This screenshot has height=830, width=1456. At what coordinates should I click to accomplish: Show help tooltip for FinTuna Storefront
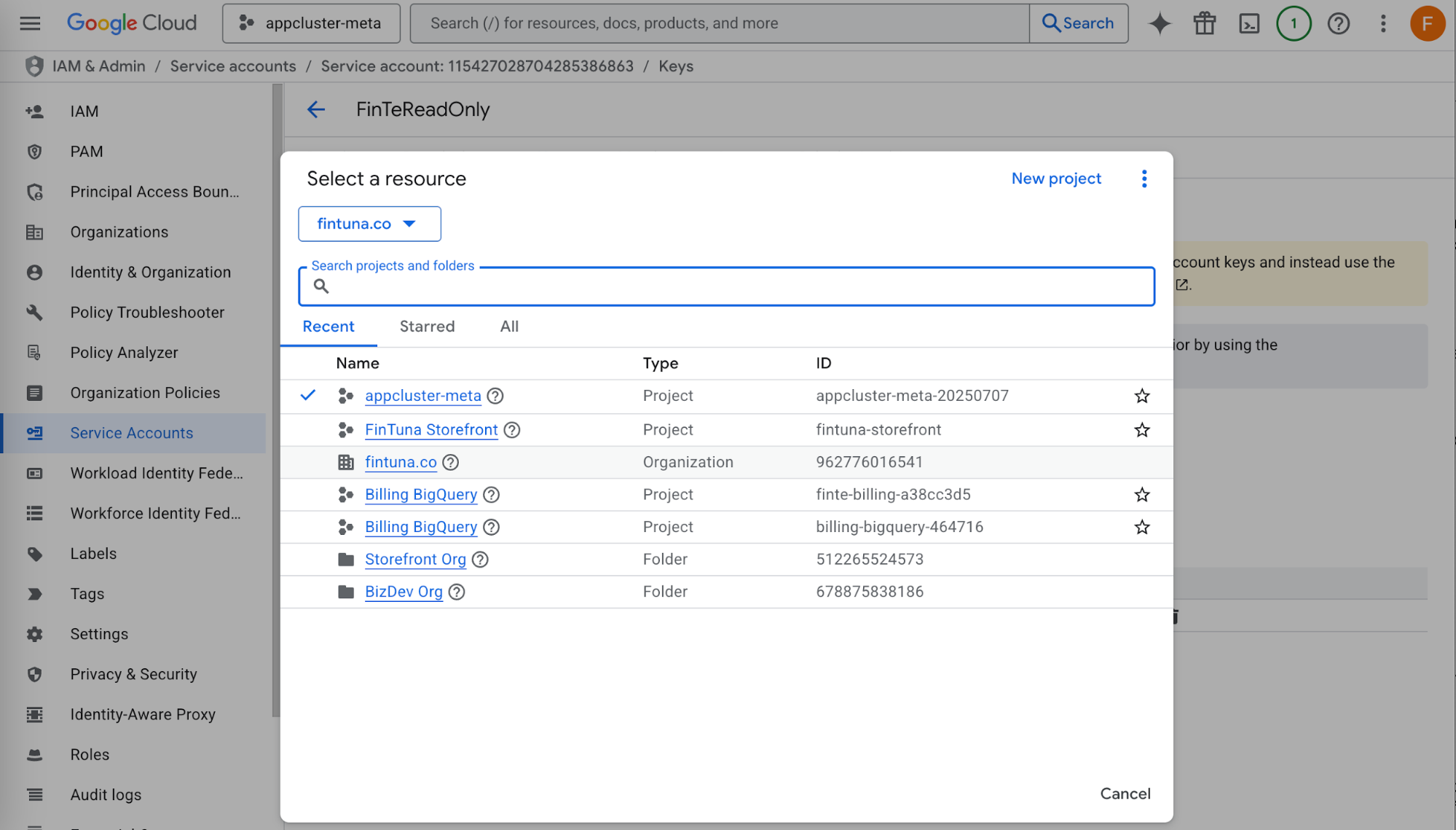512,430
